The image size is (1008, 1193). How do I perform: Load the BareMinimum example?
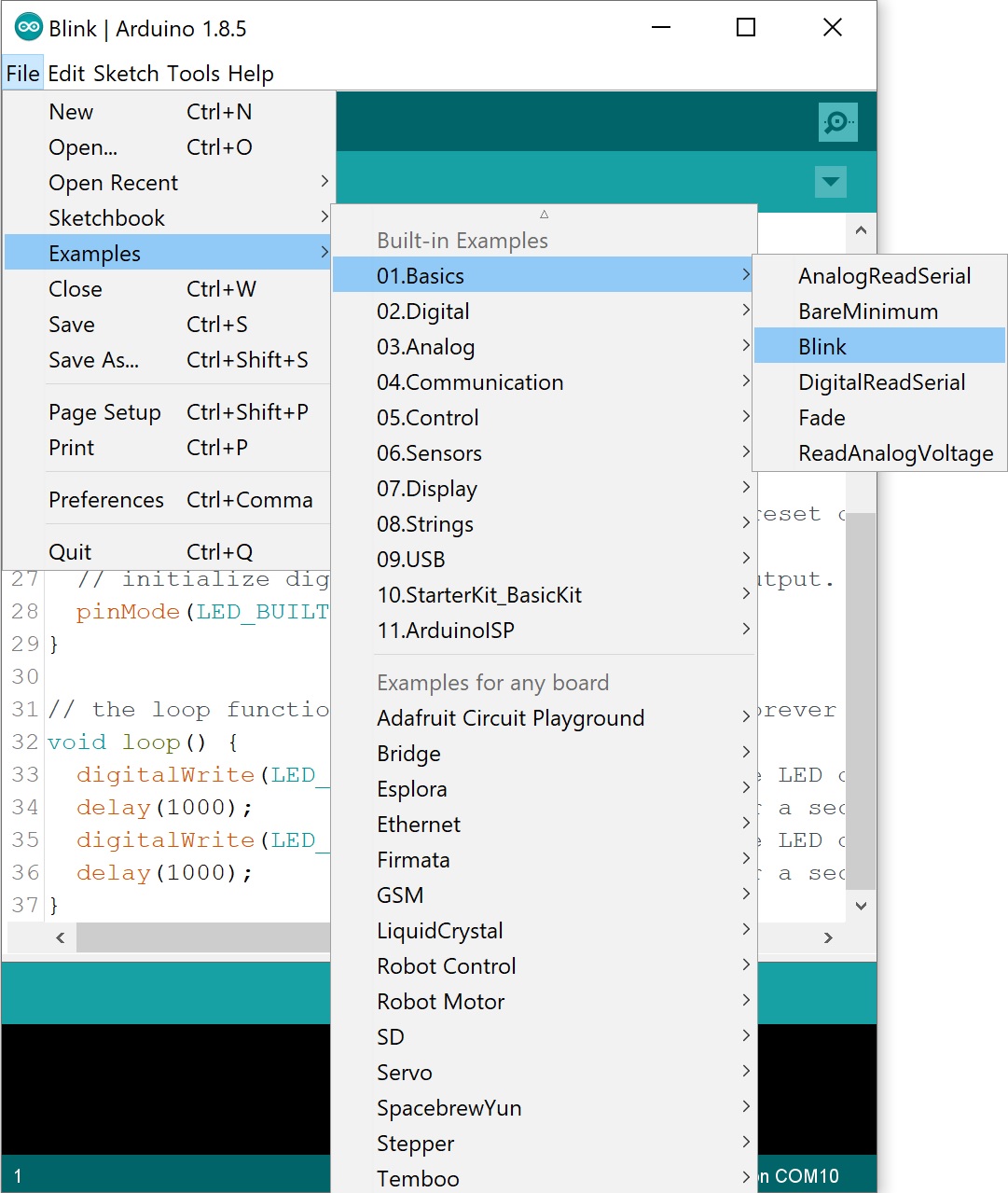[879, 312]
